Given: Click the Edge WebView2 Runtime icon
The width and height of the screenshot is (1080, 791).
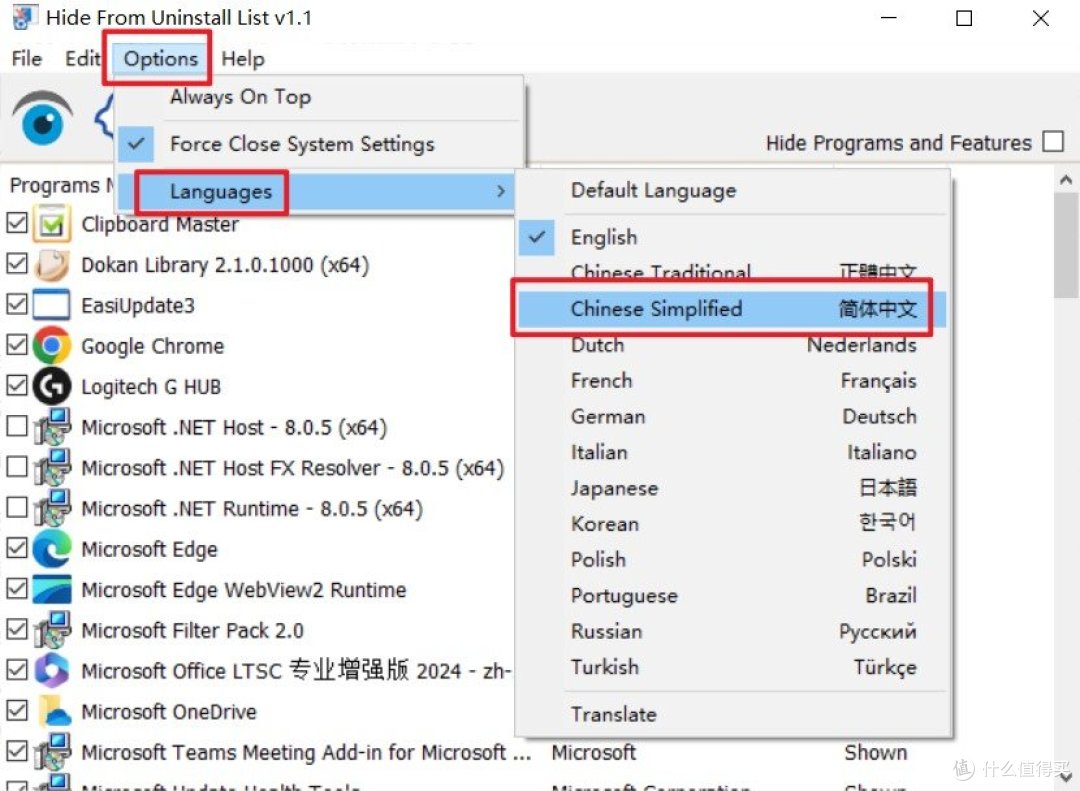Looking at the screenshot, I should pyautogui.click(x=52, y=589).
